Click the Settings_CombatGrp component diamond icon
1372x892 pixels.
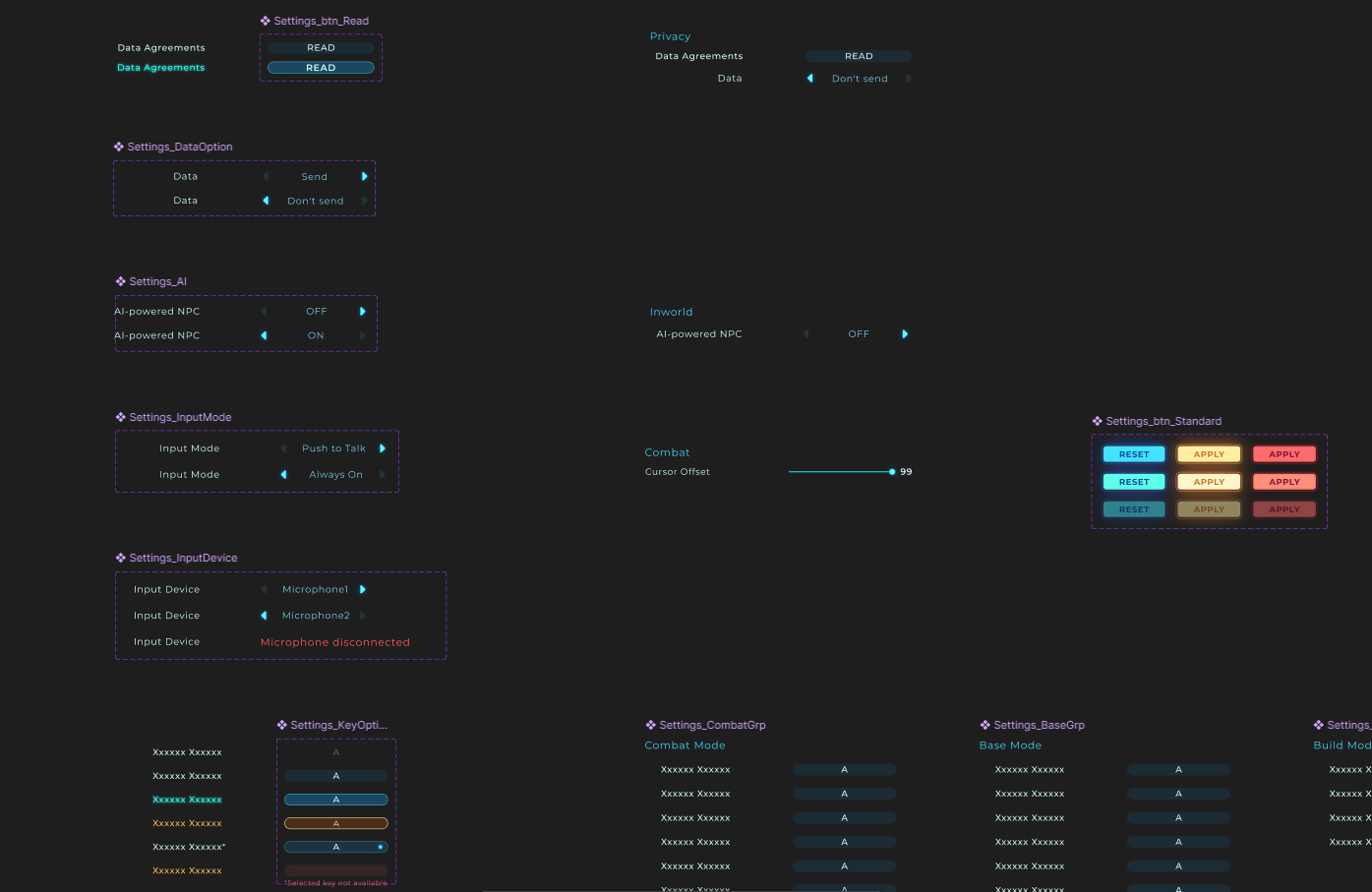[651, 725]
